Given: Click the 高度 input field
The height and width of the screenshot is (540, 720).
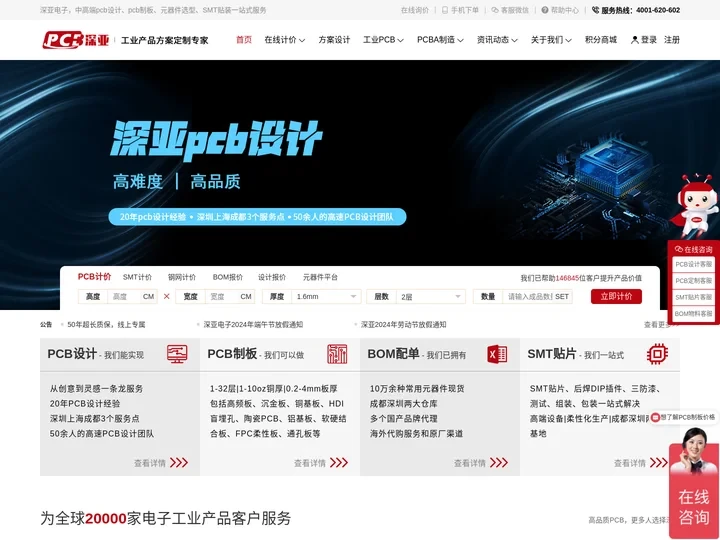Looking at the screenshot, I should (124, 297).
